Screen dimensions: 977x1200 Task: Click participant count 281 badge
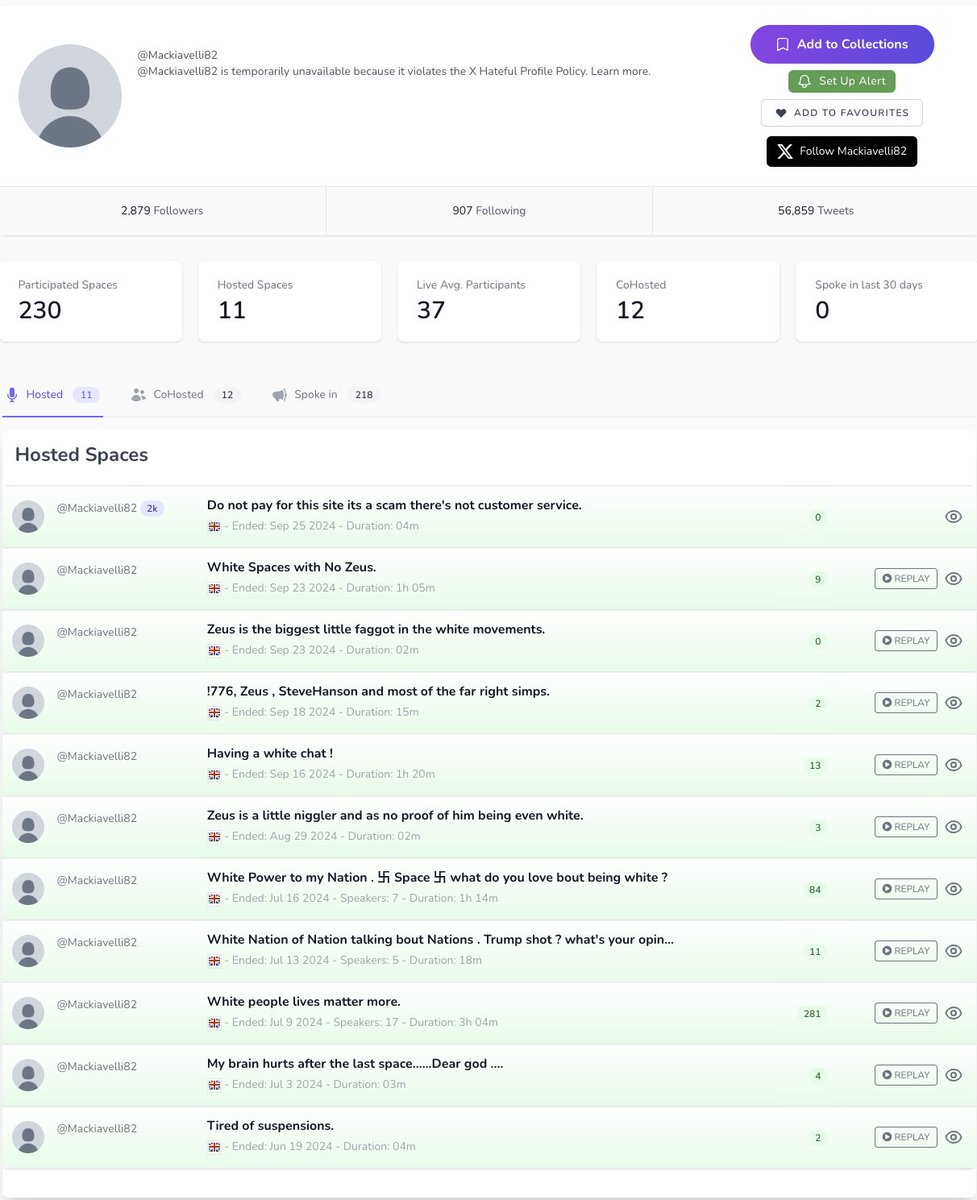[812, 1013]
